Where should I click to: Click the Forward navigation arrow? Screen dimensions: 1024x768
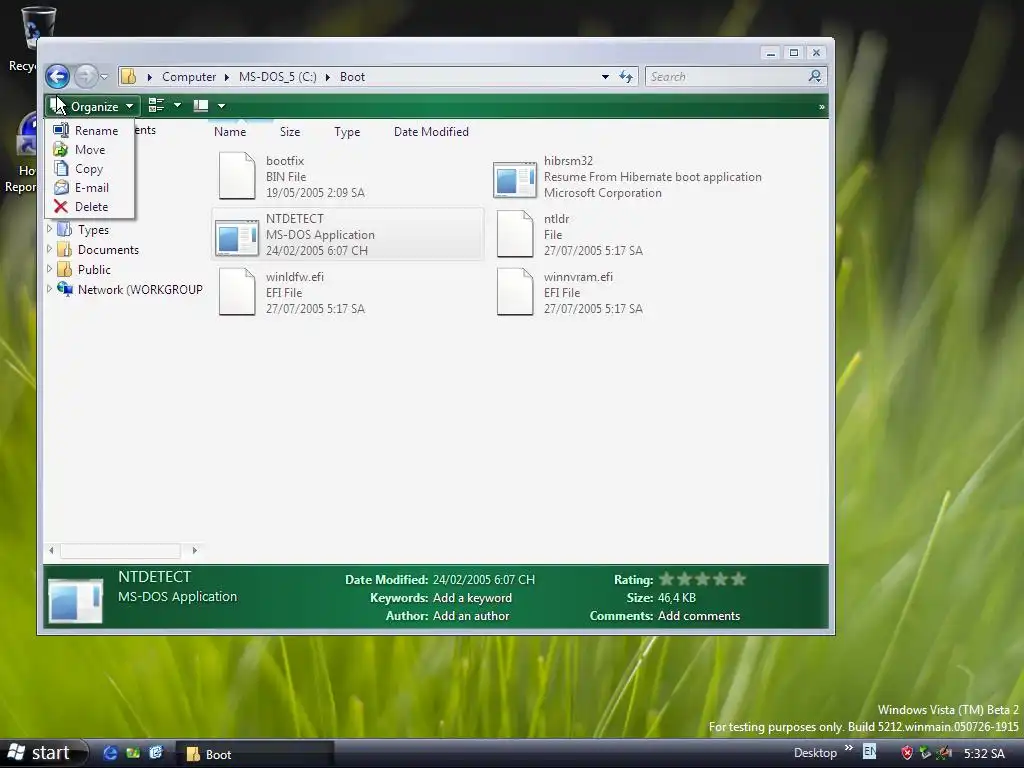[85, 76]
